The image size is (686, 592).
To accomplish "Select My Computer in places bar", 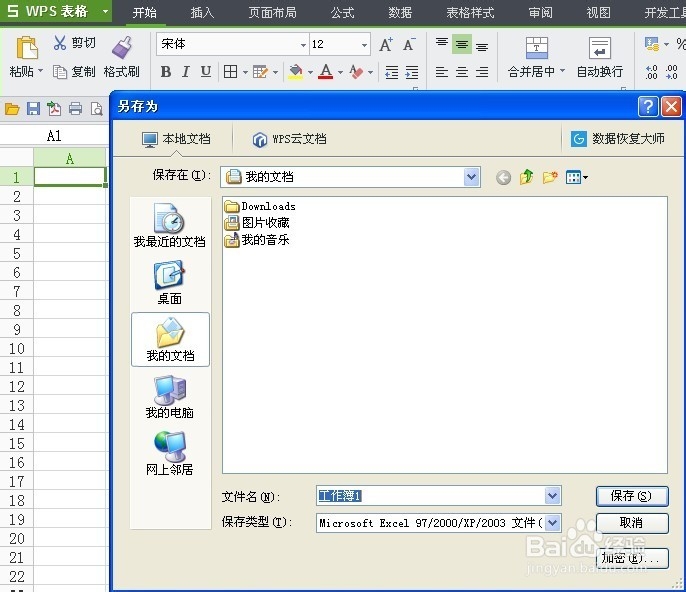I will point(169,396).
